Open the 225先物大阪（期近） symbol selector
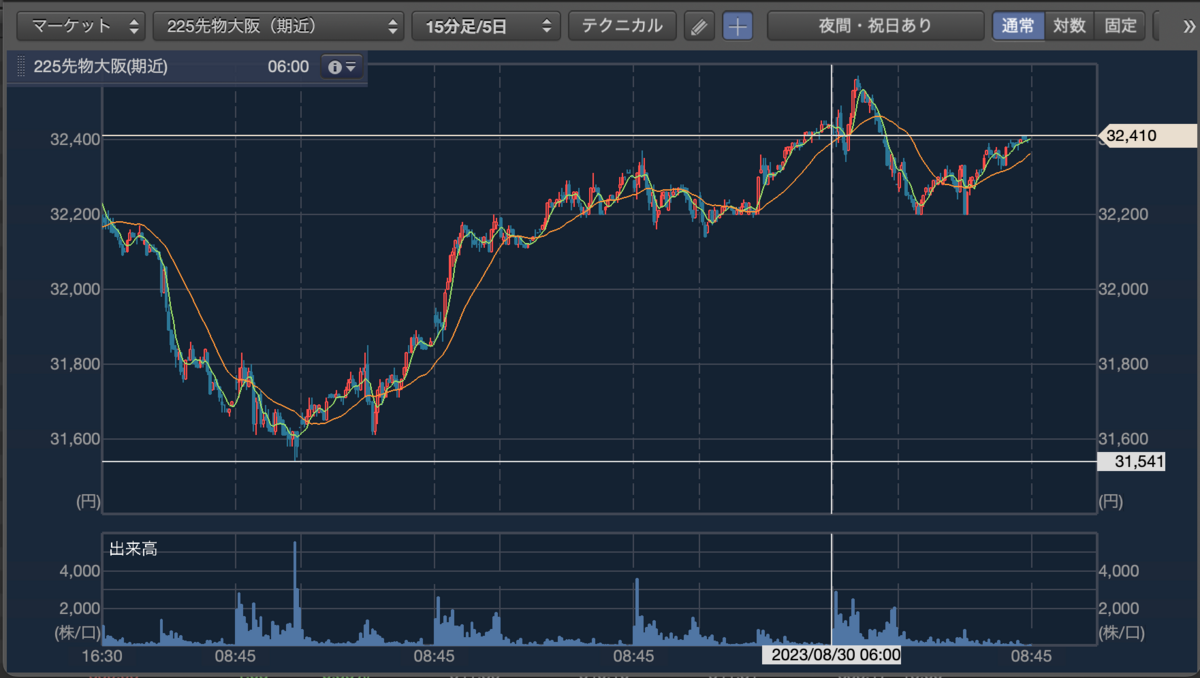Screen dimensions: 1200x678 [279, 26]
